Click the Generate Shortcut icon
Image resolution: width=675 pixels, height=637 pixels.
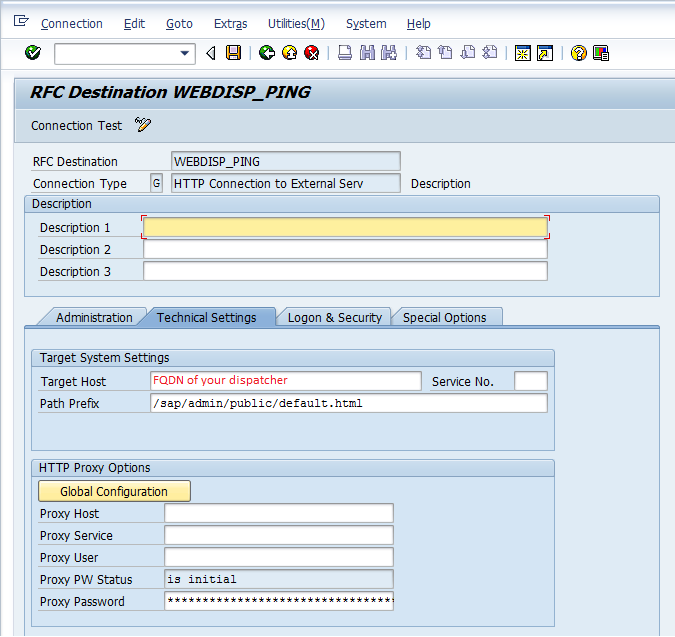(545, 53)
